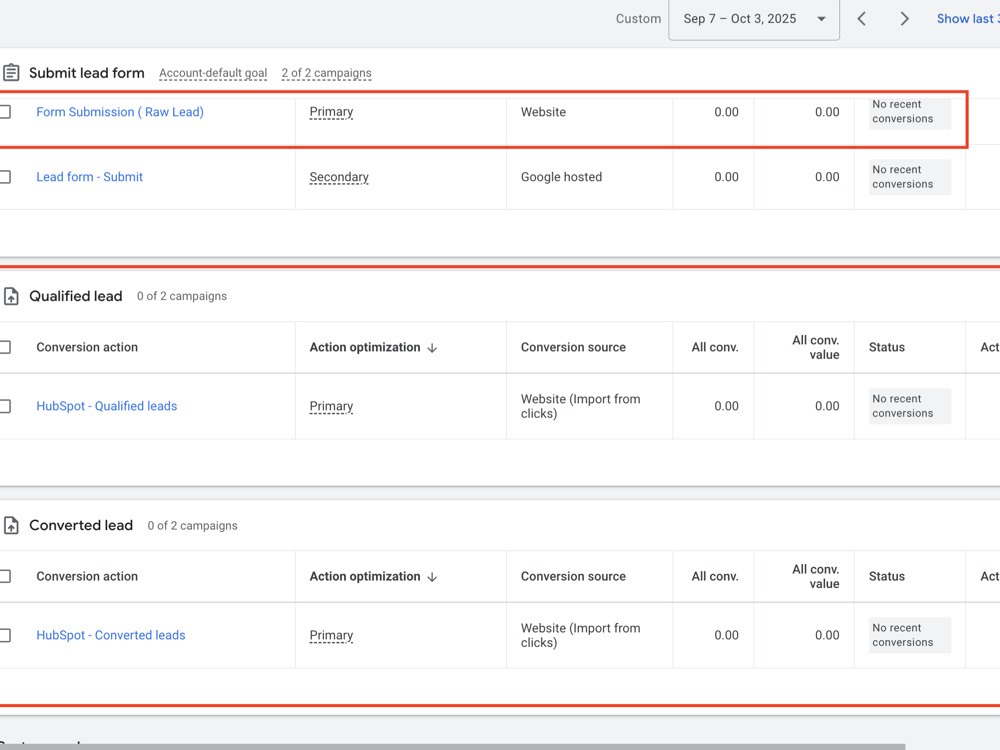Screen dimensions: 1000x750
Task: Open Form Submission ( Raw Lead) conversion action
Action: pos(120,112)
